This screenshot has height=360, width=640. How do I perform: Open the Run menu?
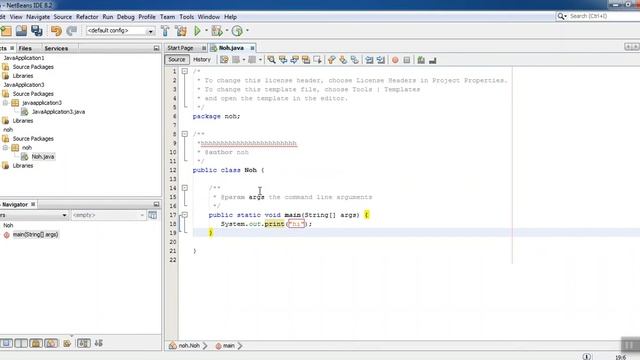(108, 17)
